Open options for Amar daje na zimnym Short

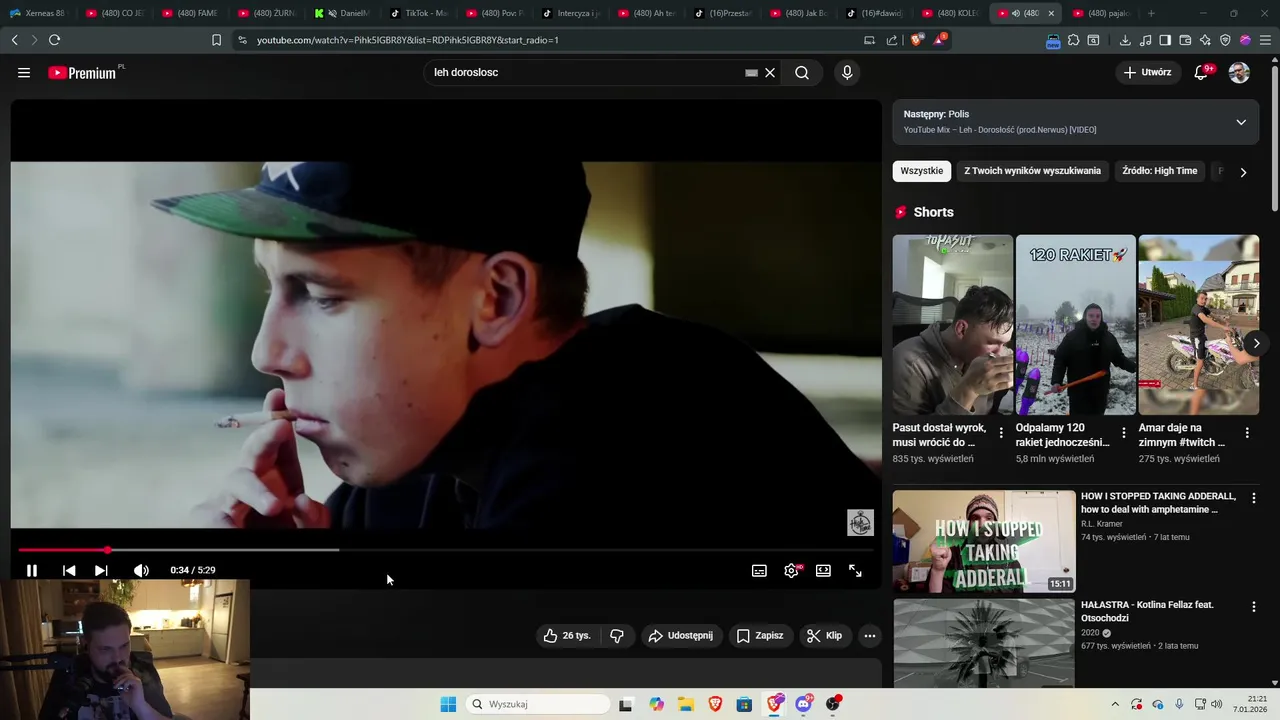(x=1247, y=433)
